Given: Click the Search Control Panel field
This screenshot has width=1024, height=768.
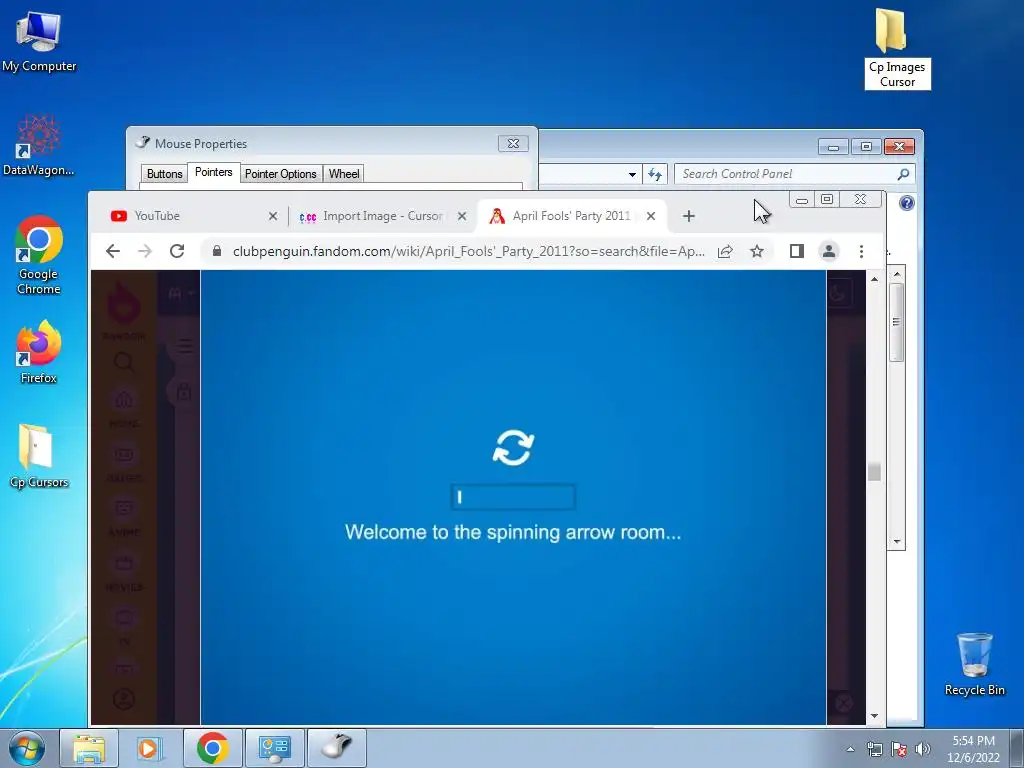Looking at the screenshot, I should coord(795,174).
